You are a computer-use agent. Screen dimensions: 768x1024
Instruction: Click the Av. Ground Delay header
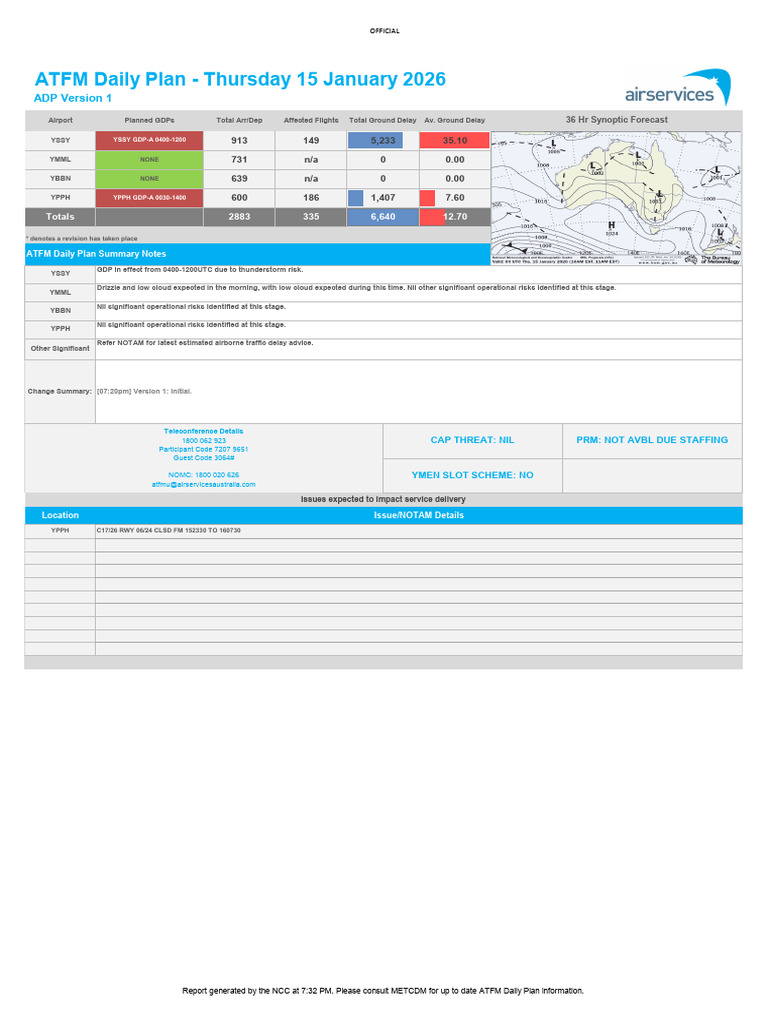pos(455,120)
